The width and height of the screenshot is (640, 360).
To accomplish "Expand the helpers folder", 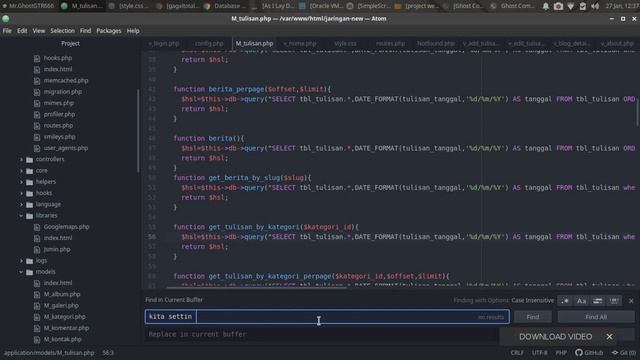I will (x=46, y=182).
